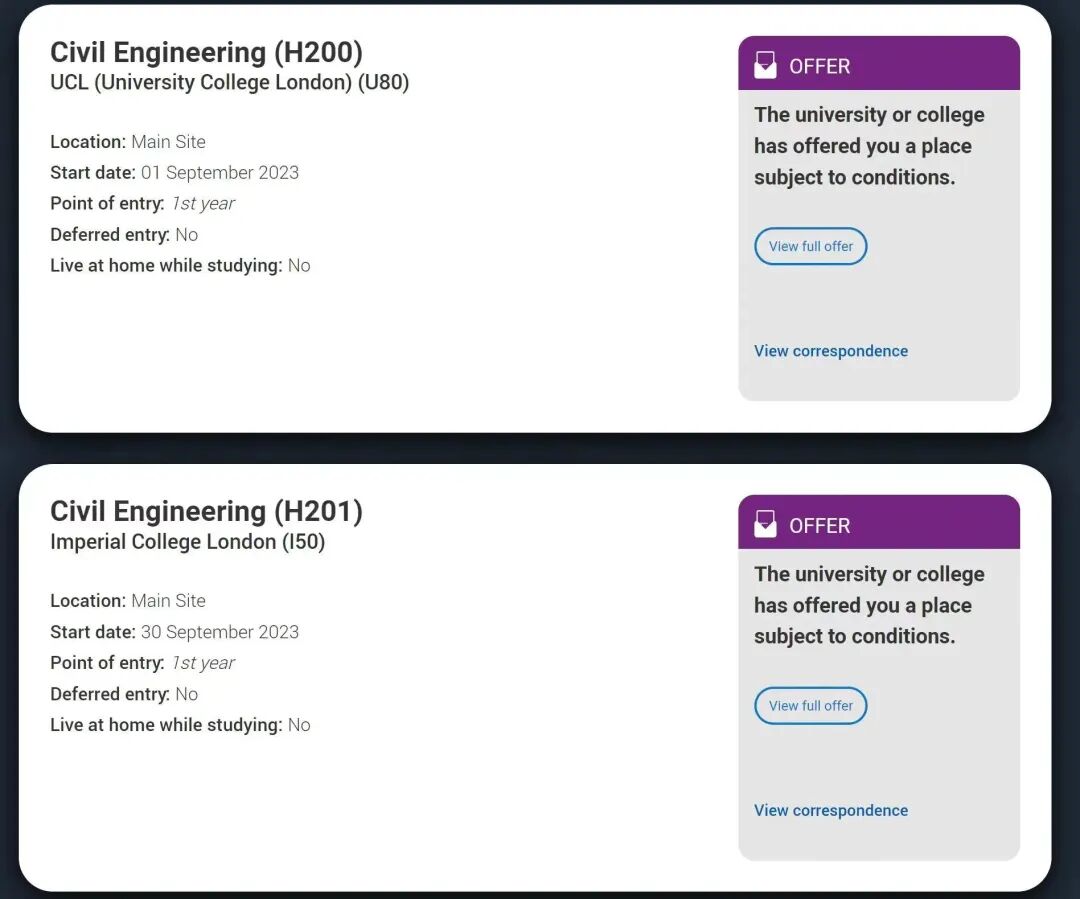Click the 01 September 2023 start date

219,172
